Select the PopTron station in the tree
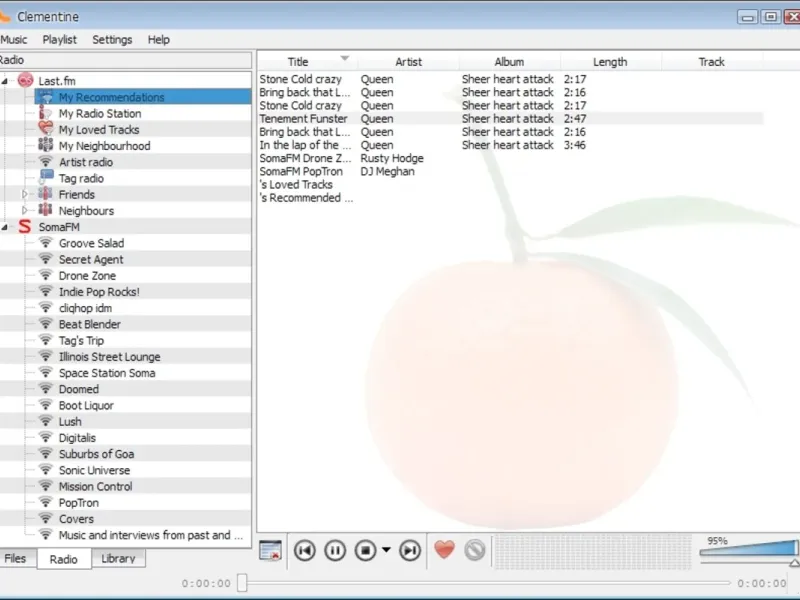The height and width of the screenshot is (600, 800). click(79, 503)
